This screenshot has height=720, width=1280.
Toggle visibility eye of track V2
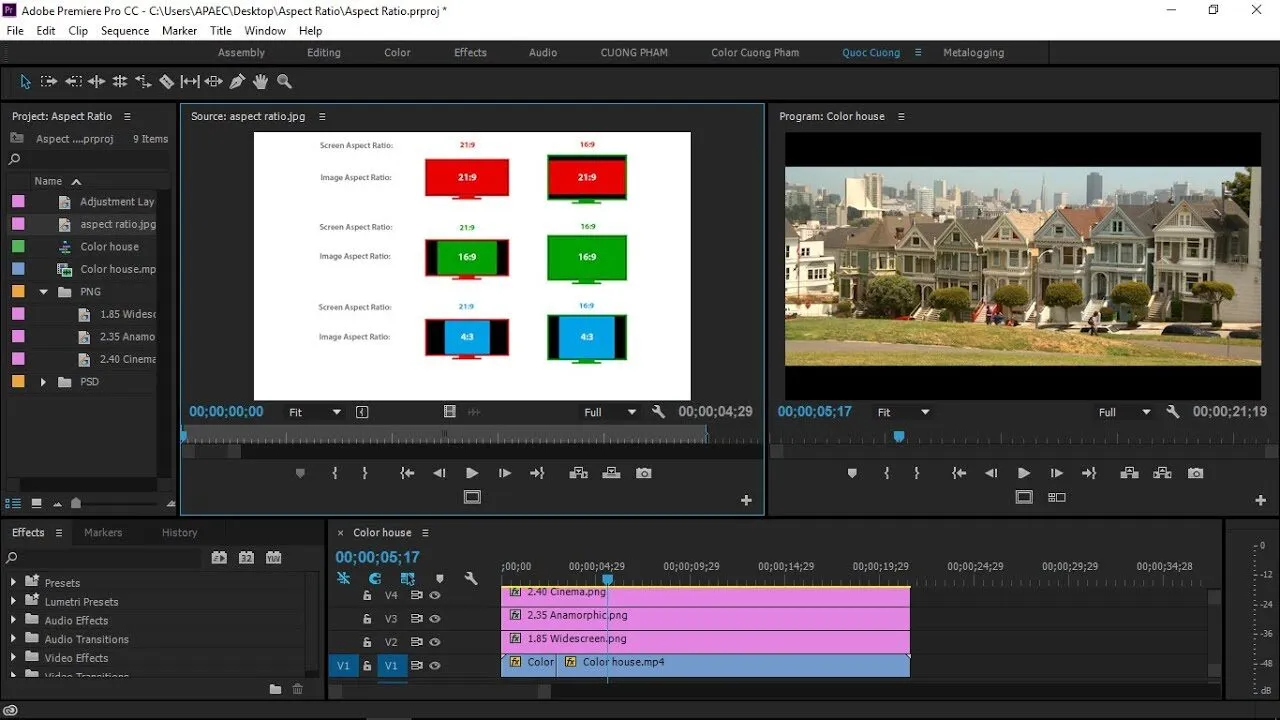[435, 642]
